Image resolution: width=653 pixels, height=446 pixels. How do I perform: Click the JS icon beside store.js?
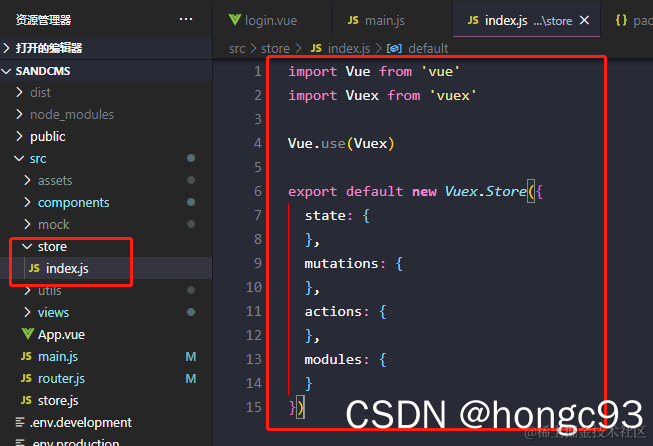click(26, 400)
